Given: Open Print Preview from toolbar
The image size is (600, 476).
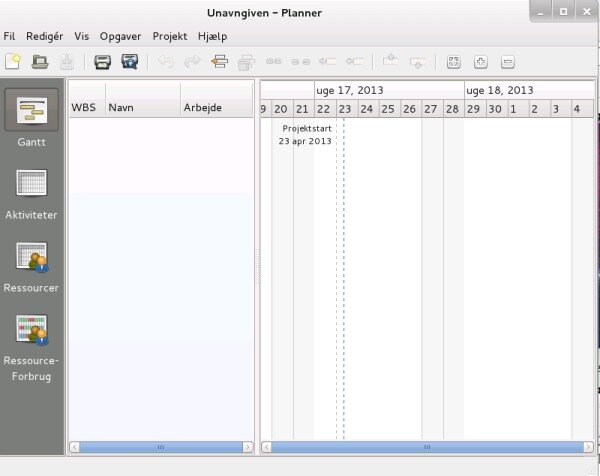Looking at the screenshot, I should point(130,62).
